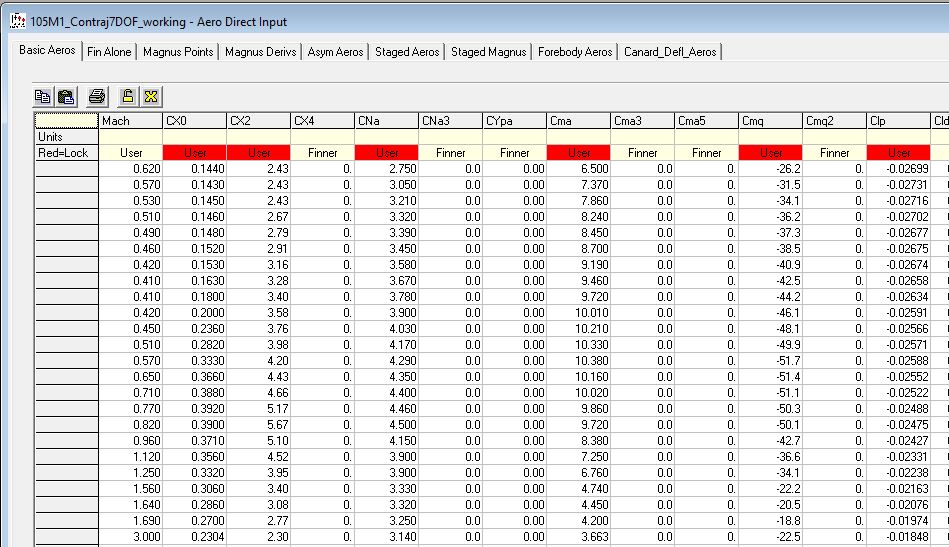Toggle the red User lock under Cmq
949x547 pixels.
click(x=771, y=153)
